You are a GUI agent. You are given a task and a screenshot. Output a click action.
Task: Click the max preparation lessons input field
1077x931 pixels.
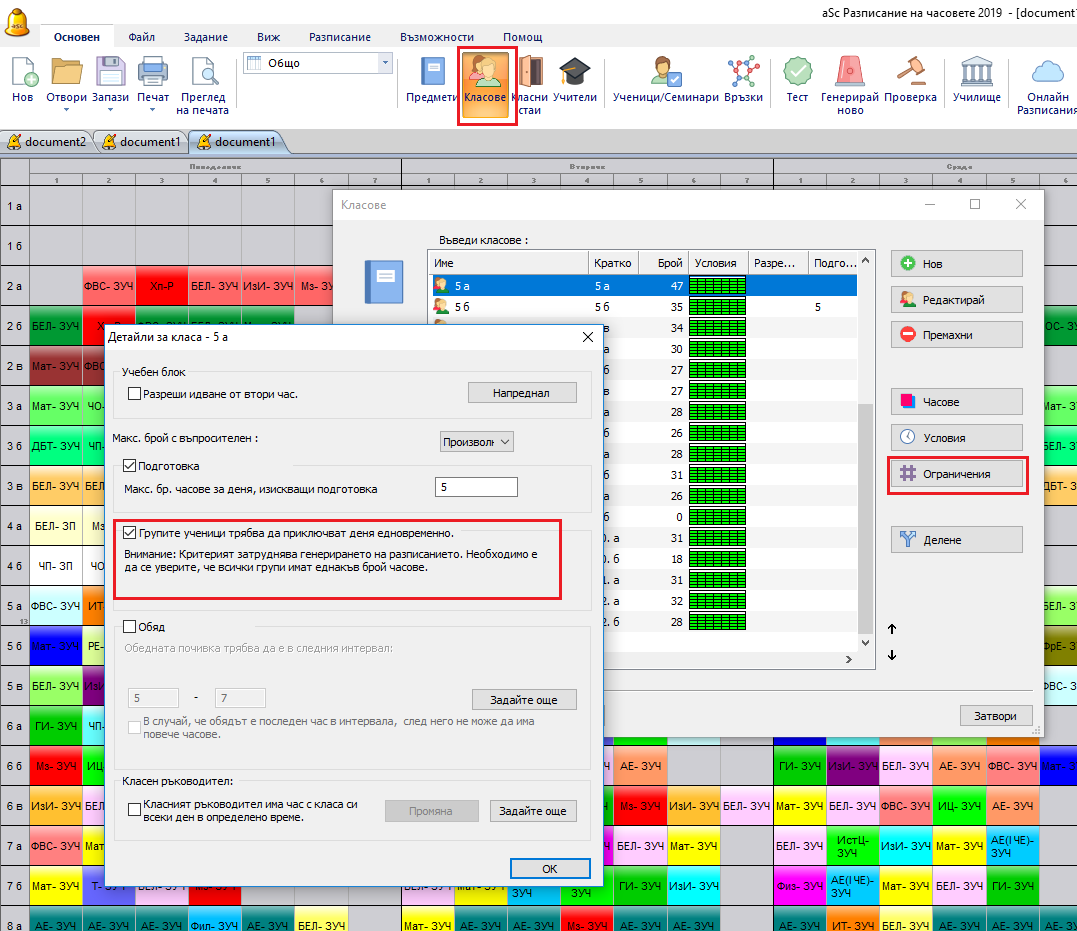coord(476,488)
